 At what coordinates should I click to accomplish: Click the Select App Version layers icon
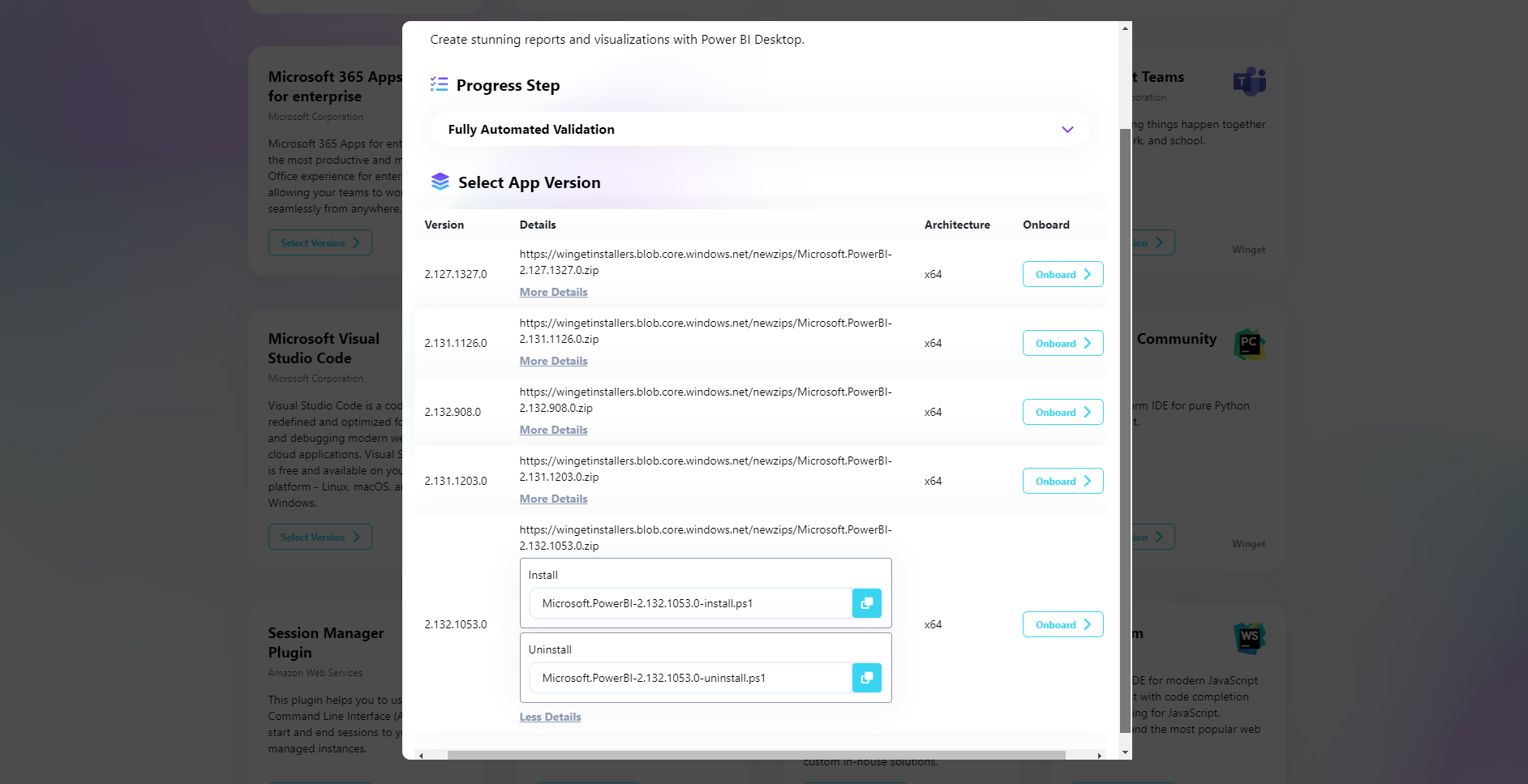click(x=440, y=182)
